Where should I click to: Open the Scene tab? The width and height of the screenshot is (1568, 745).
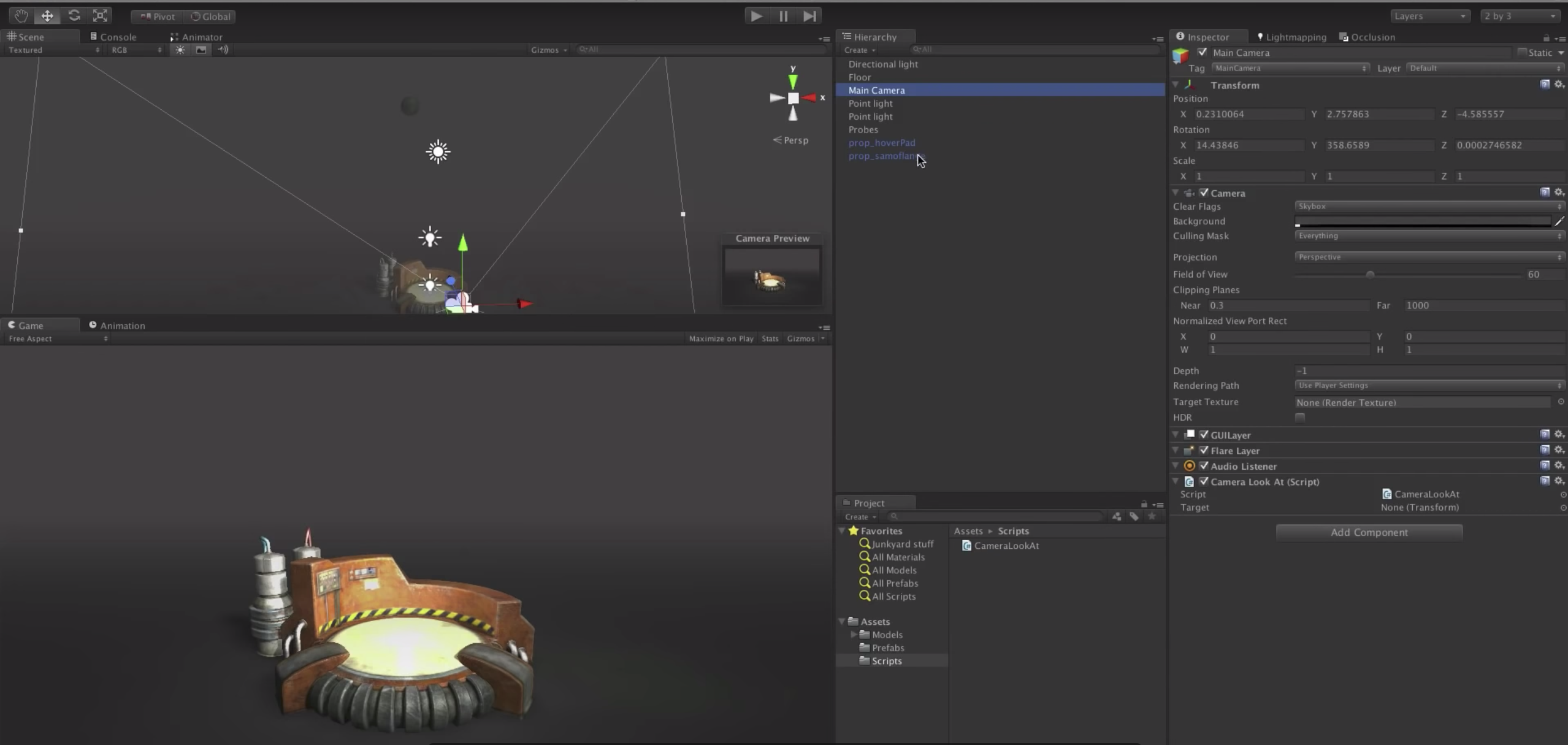point(30,37)
